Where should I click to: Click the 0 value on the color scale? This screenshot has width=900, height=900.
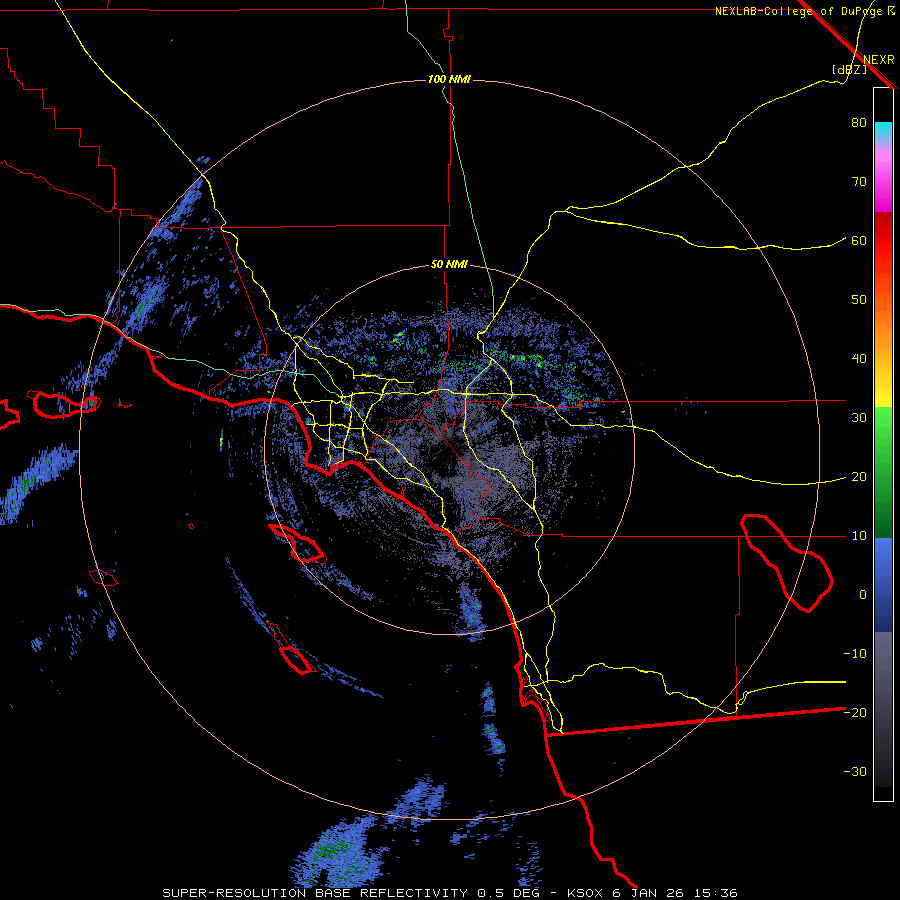point(863,595)
